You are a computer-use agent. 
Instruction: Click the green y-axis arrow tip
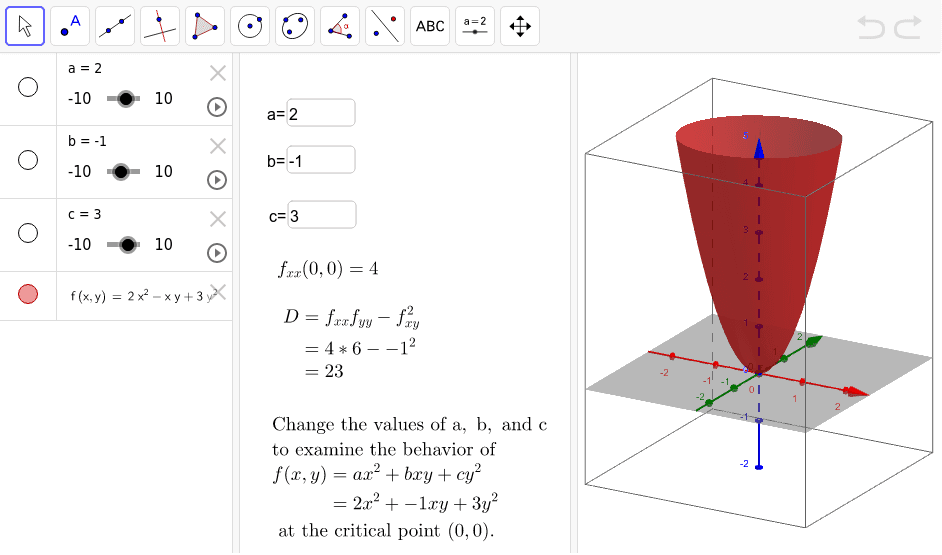813,342
